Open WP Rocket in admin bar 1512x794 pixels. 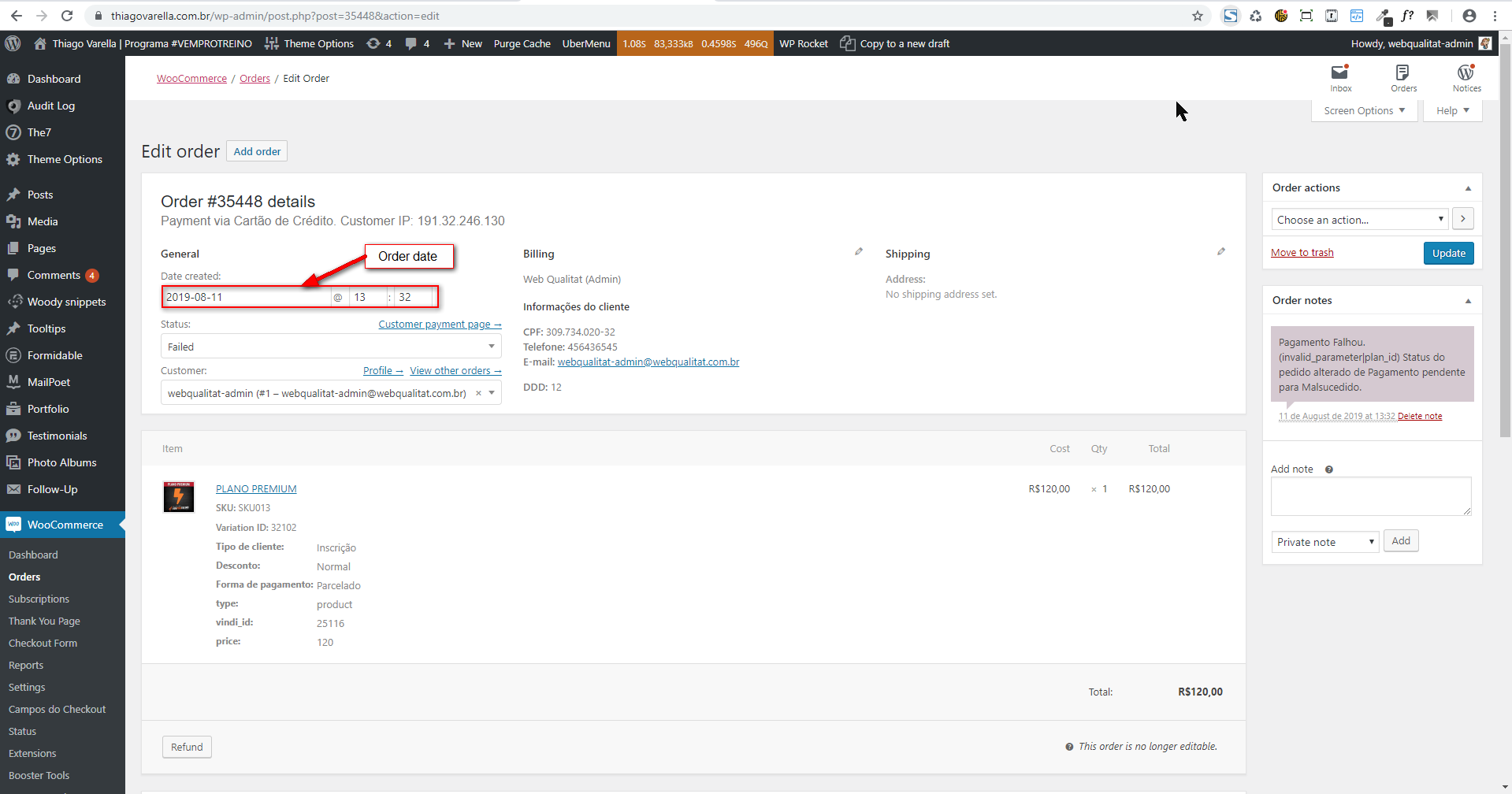tap(804, 43)
